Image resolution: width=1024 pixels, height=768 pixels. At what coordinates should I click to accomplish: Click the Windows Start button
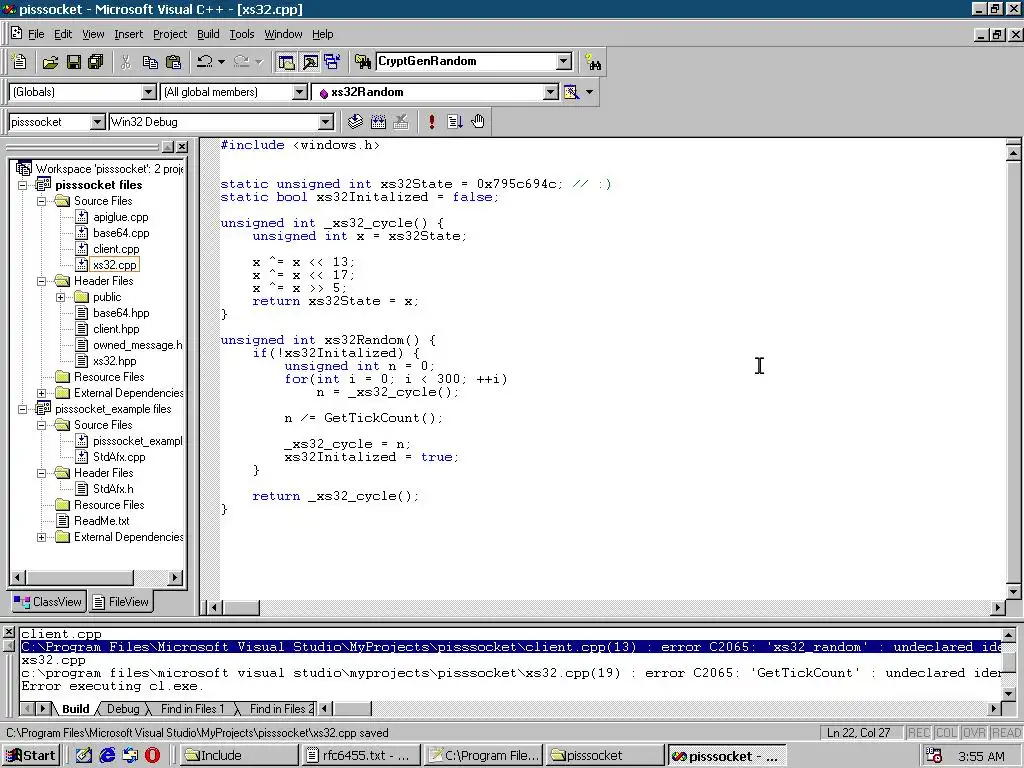click(31, 756)
